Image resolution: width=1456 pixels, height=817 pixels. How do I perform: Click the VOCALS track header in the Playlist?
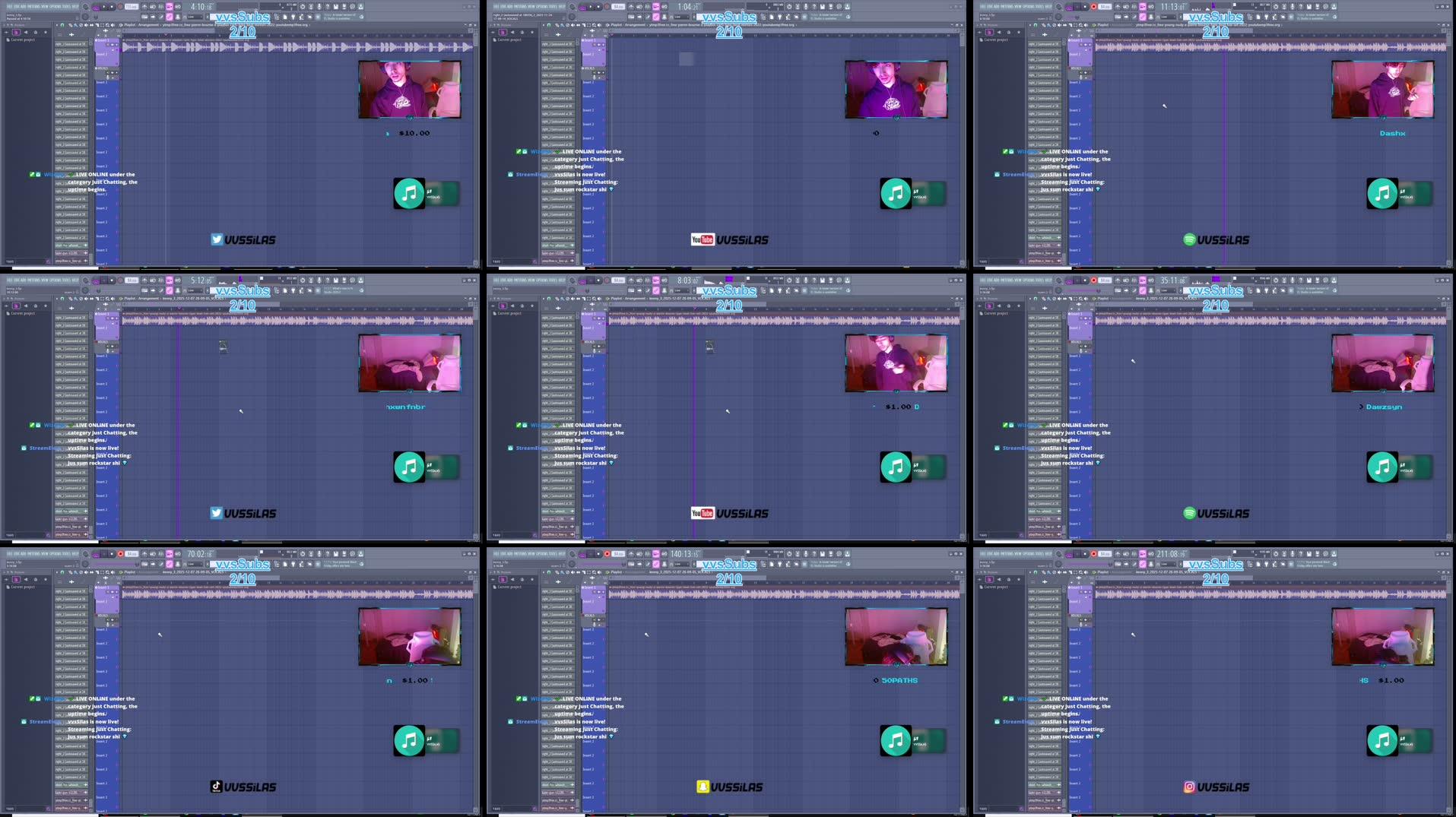103,68
